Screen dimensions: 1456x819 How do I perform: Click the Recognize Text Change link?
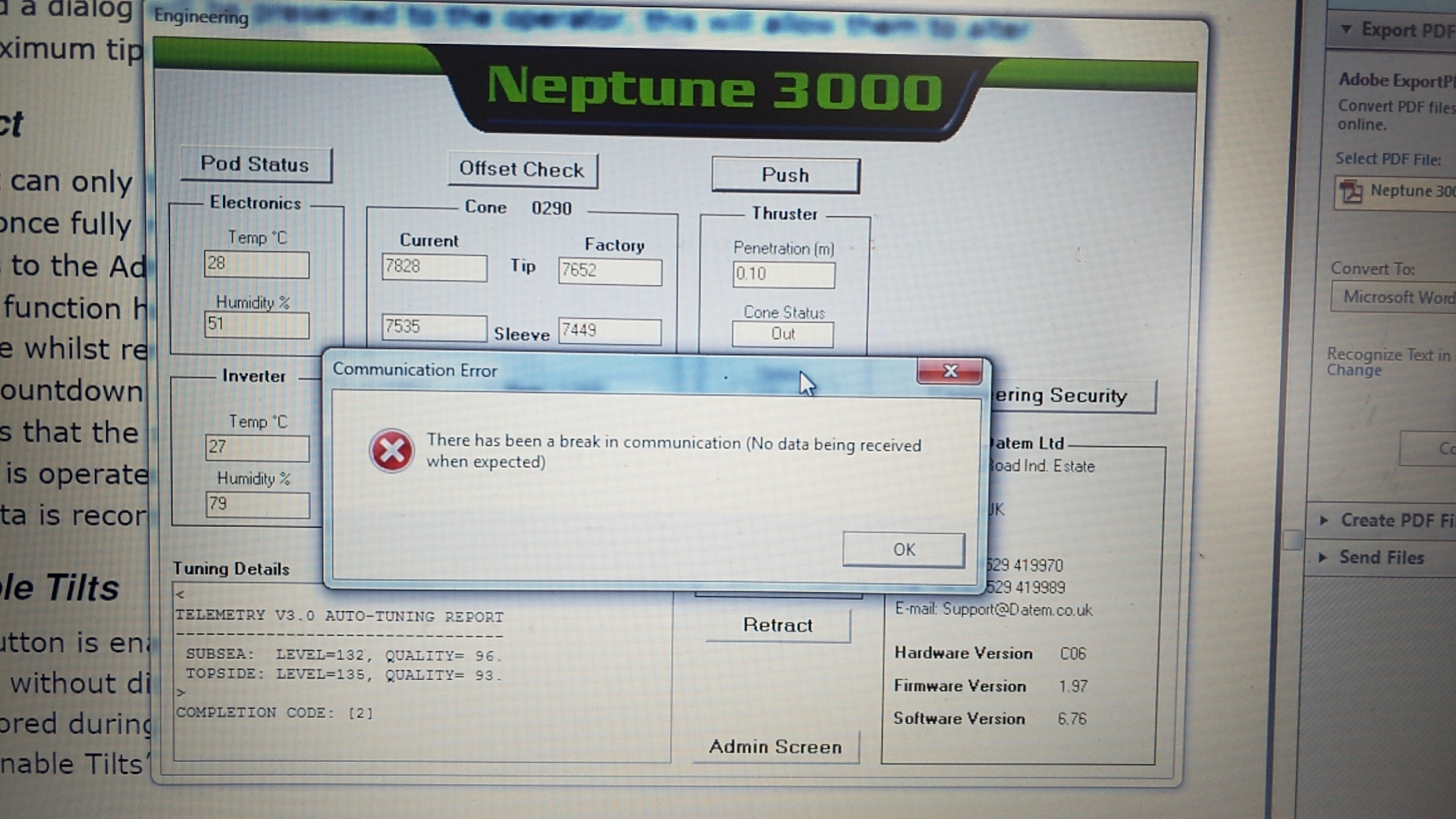pyautogui.click(x=1354, y=370)
